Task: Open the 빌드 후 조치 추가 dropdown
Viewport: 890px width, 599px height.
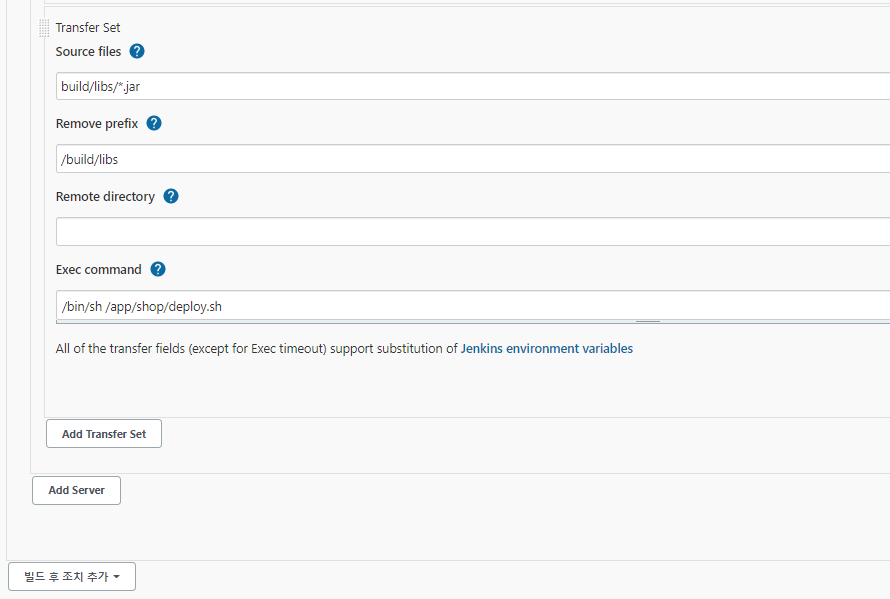Action: 72,576
